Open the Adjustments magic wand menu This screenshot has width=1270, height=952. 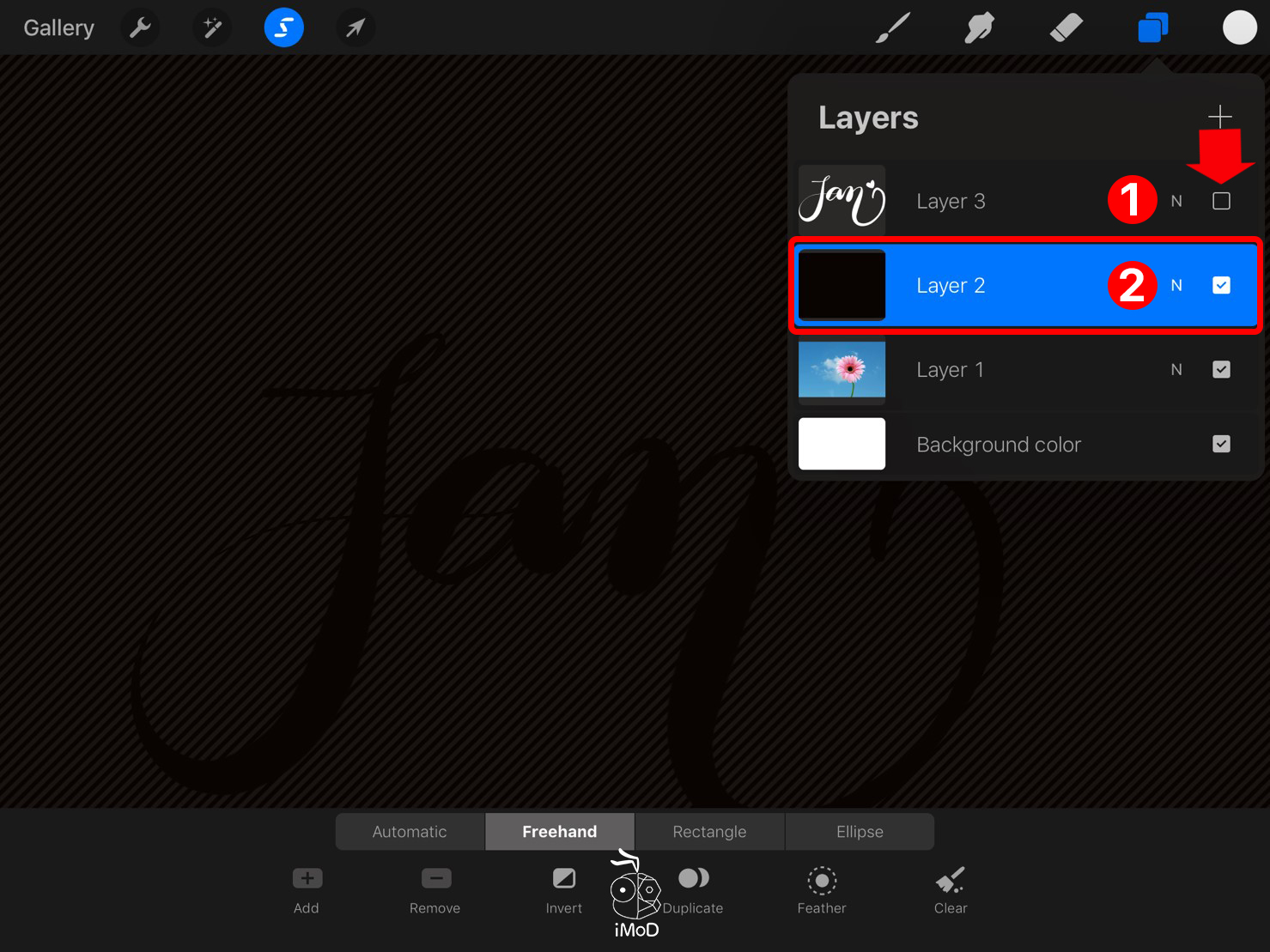212,28
